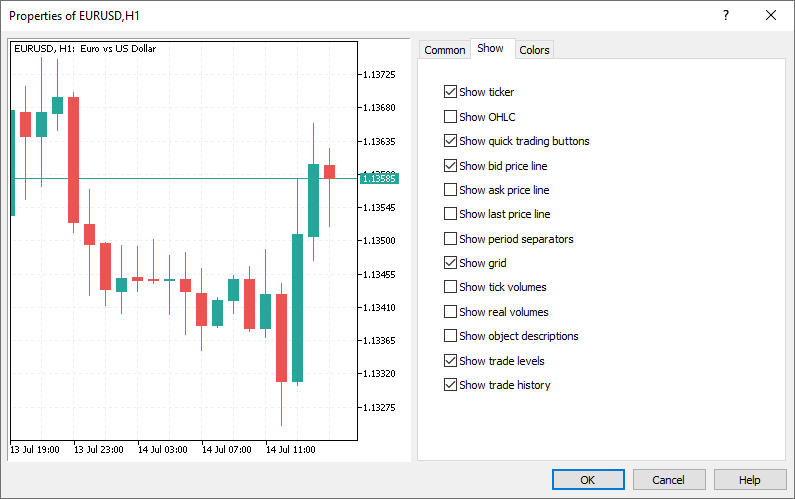
Task: Switch to the Common tab
Action: tap(445, 50)
